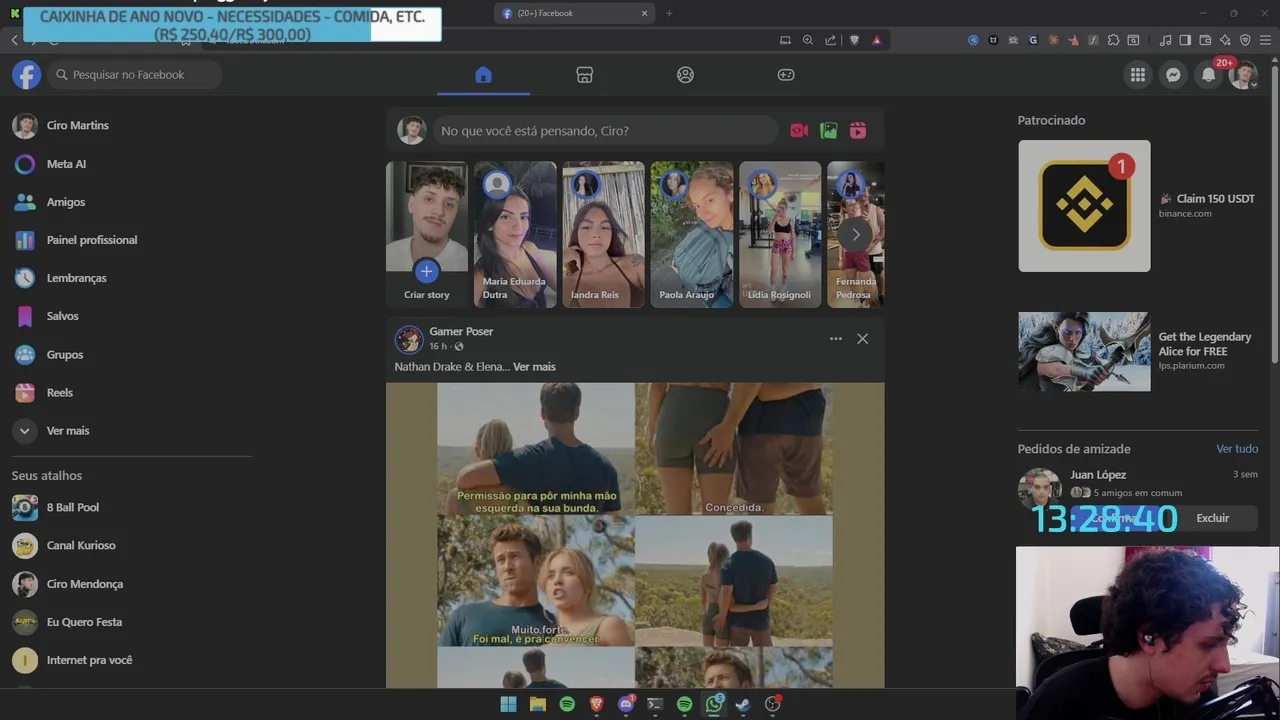Open WhatsApp from the taskbar
Viewport: 1280px width, 720px height.
pyautogui.click(x=714, y=704)
